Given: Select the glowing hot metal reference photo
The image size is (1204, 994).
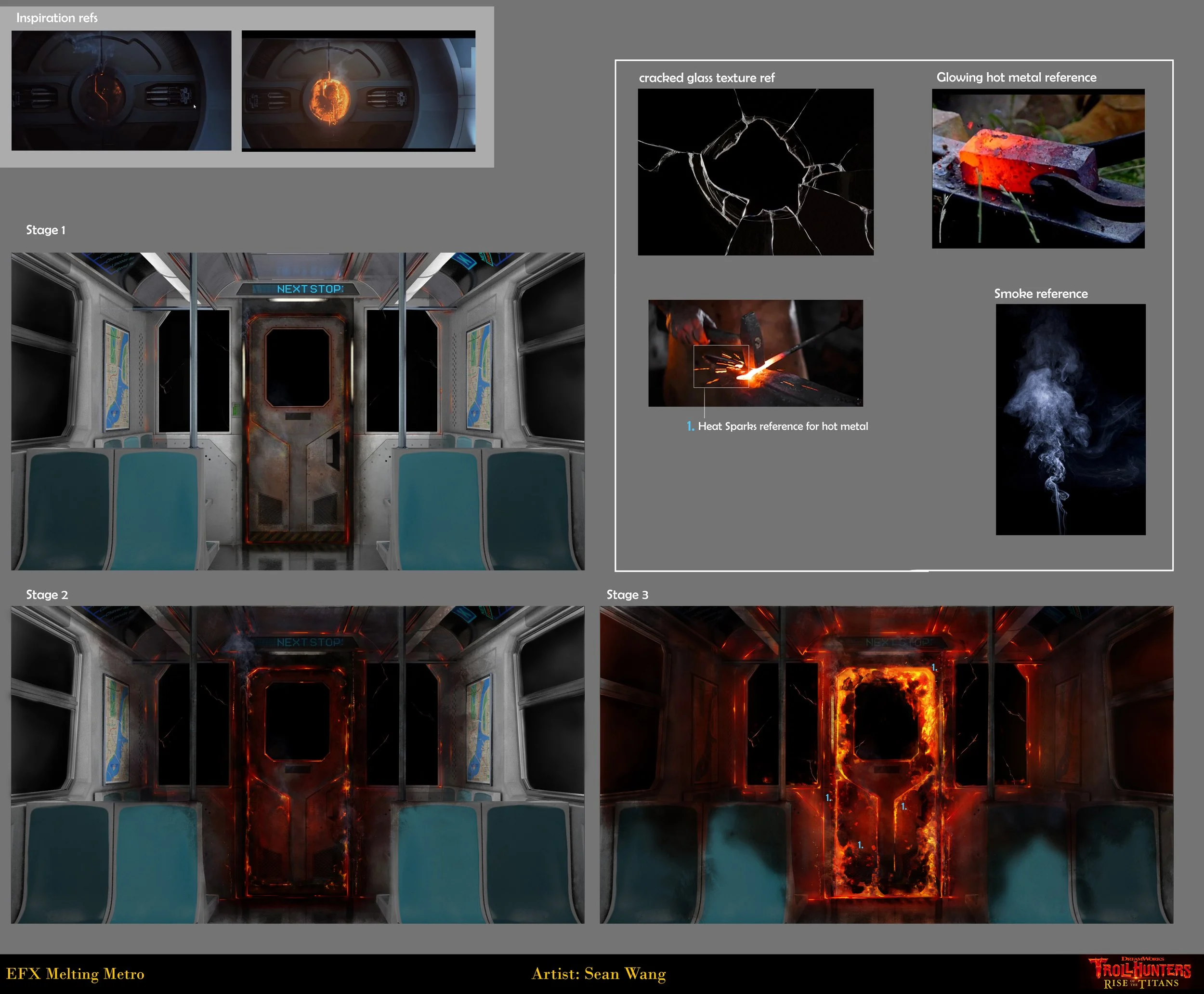Looking at the screenshot, I should 1038,168.
